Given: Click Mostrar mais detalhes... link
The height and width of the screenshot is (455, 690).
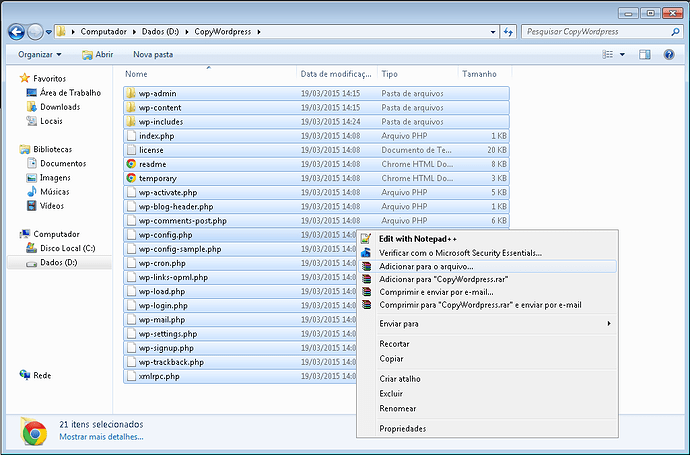Looking at the screenshot, I should pyautogui.click(x=101, y=437).
